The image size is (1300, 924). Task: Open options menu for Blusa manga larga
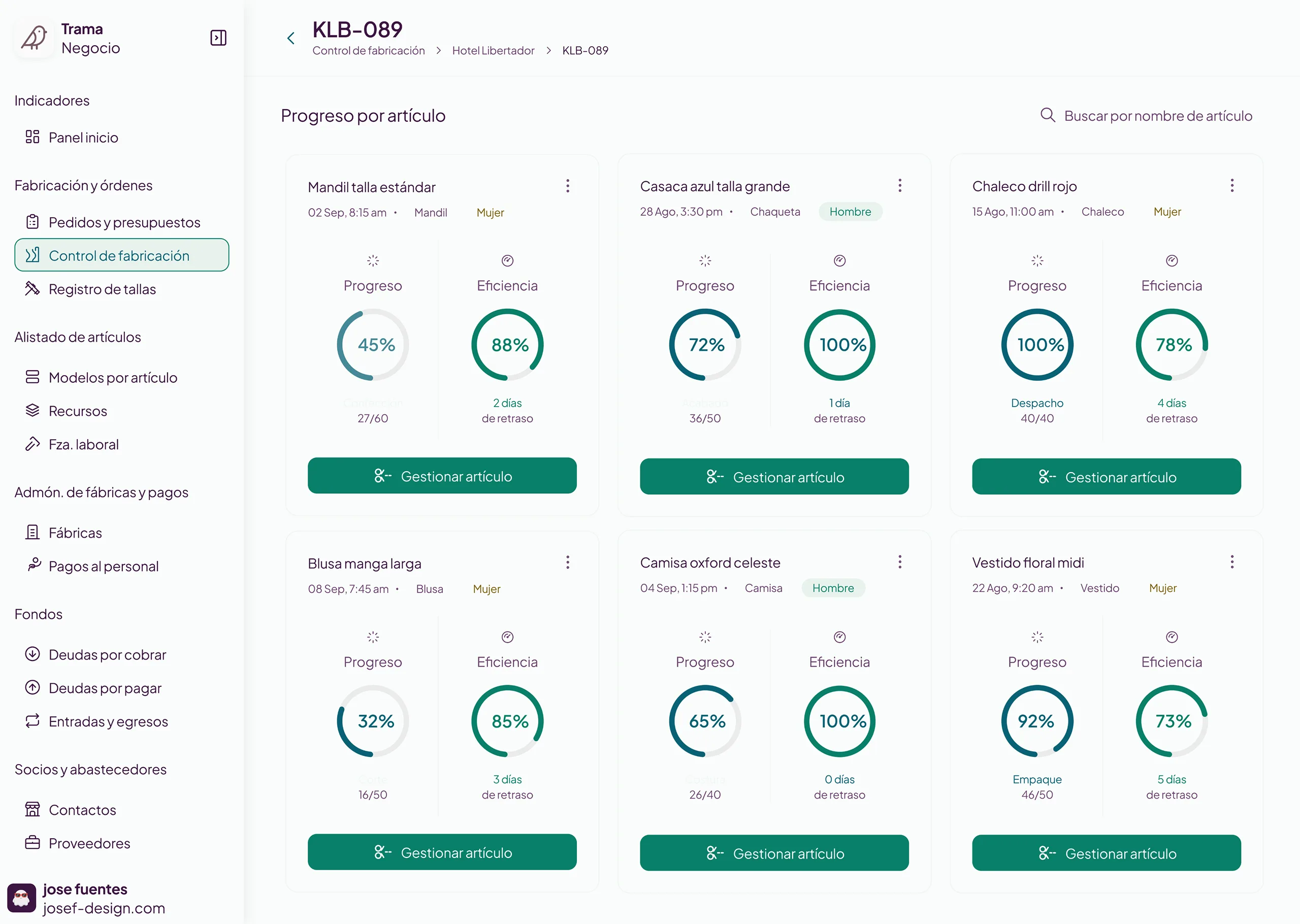[568, 563]
